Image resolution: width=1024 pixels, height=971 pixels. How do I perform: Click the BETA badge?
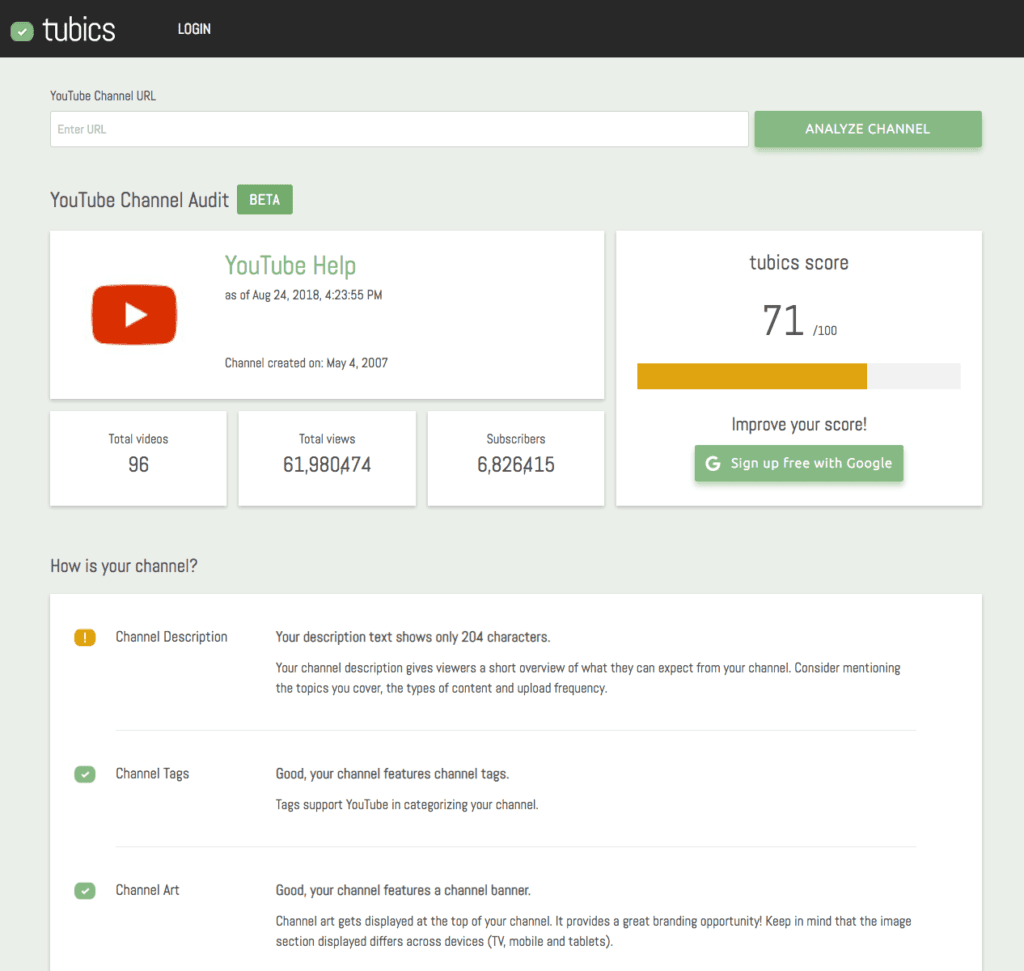pyautogui.click(x=264, y=200)
